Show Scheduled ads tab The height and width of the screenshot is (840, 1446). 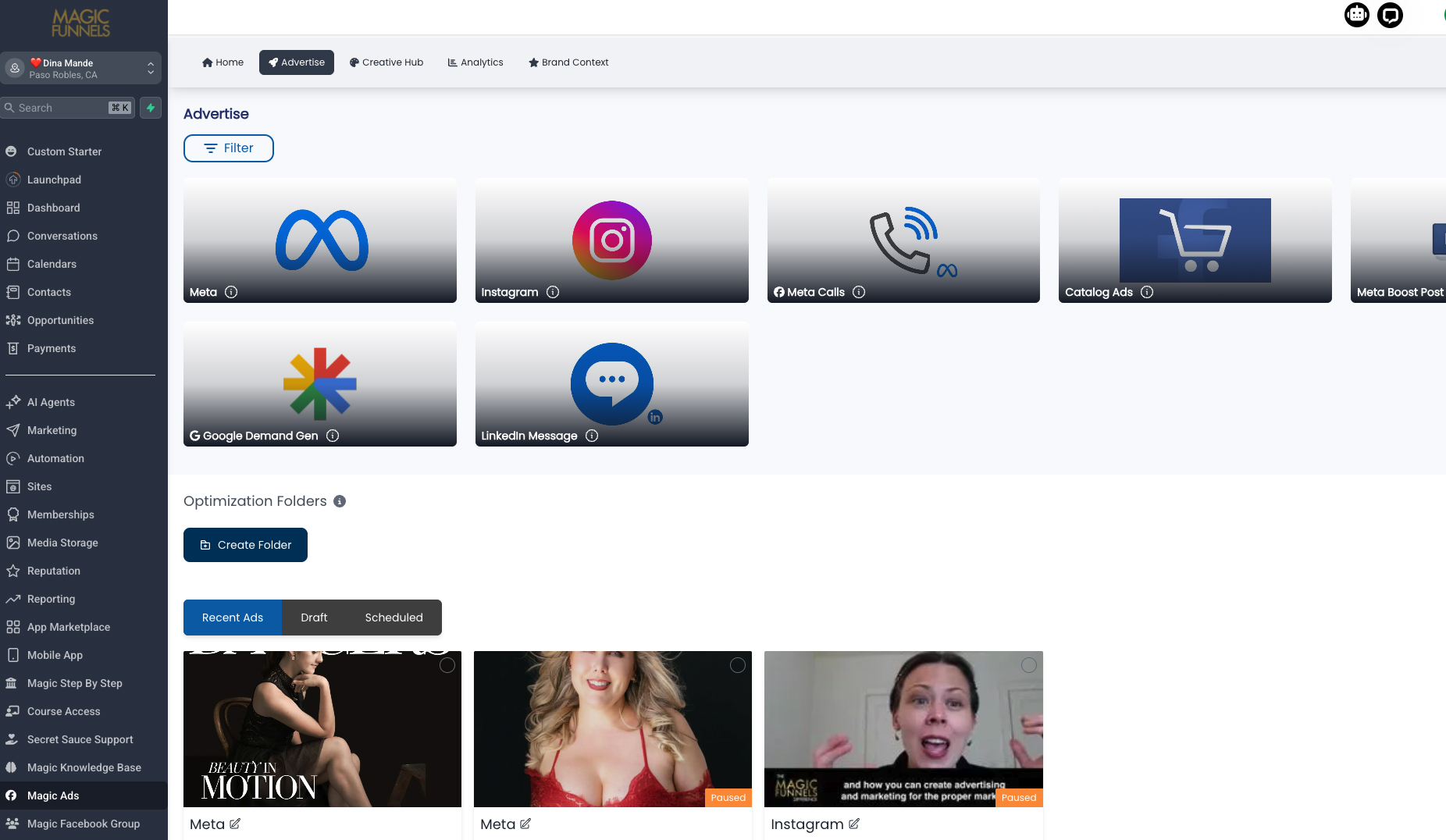coord(394,618)
